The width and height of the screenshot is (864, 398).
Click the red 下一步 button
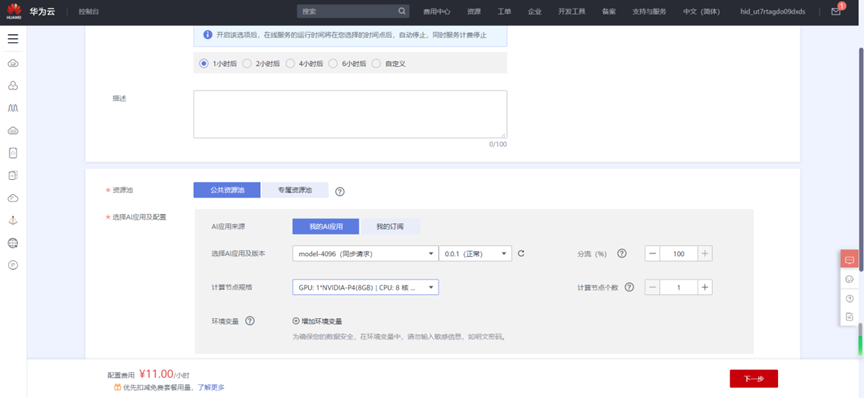[x=754, y=379]
